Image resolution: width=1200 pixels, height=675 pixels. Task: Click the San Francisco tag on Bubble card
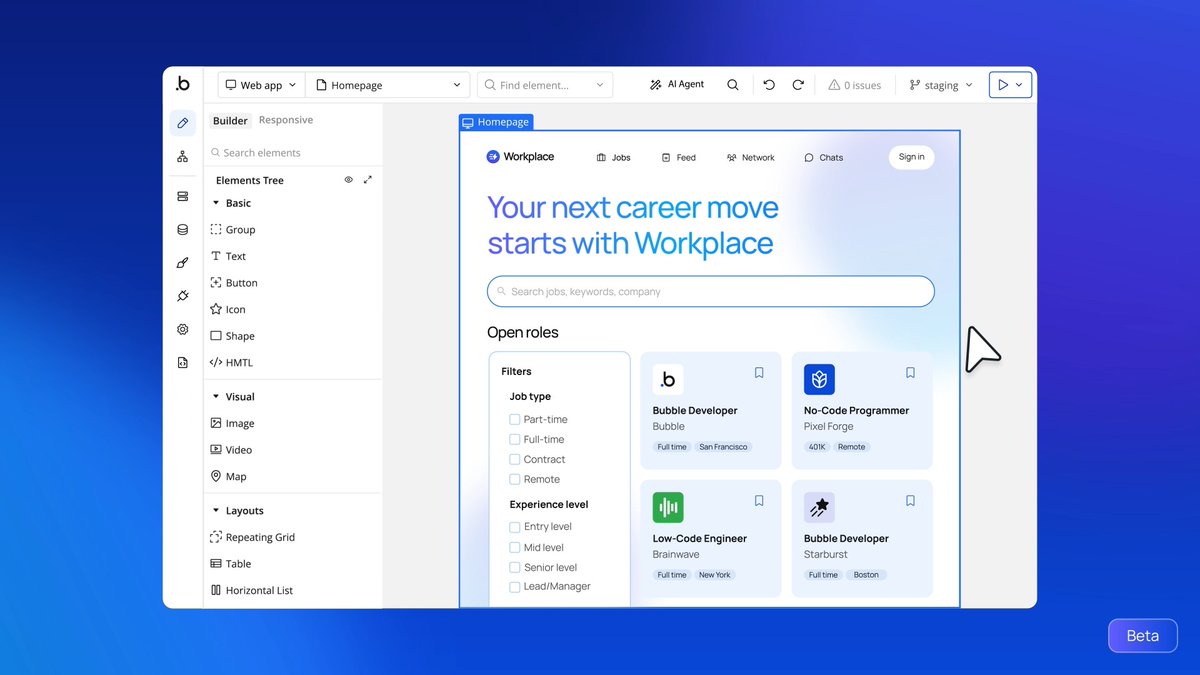[723, 447]
